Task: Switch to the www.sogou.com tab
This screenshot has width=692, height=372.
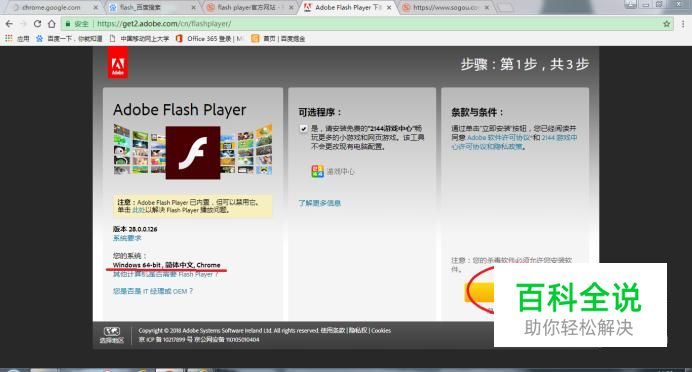Action: [x=446, y=8]
